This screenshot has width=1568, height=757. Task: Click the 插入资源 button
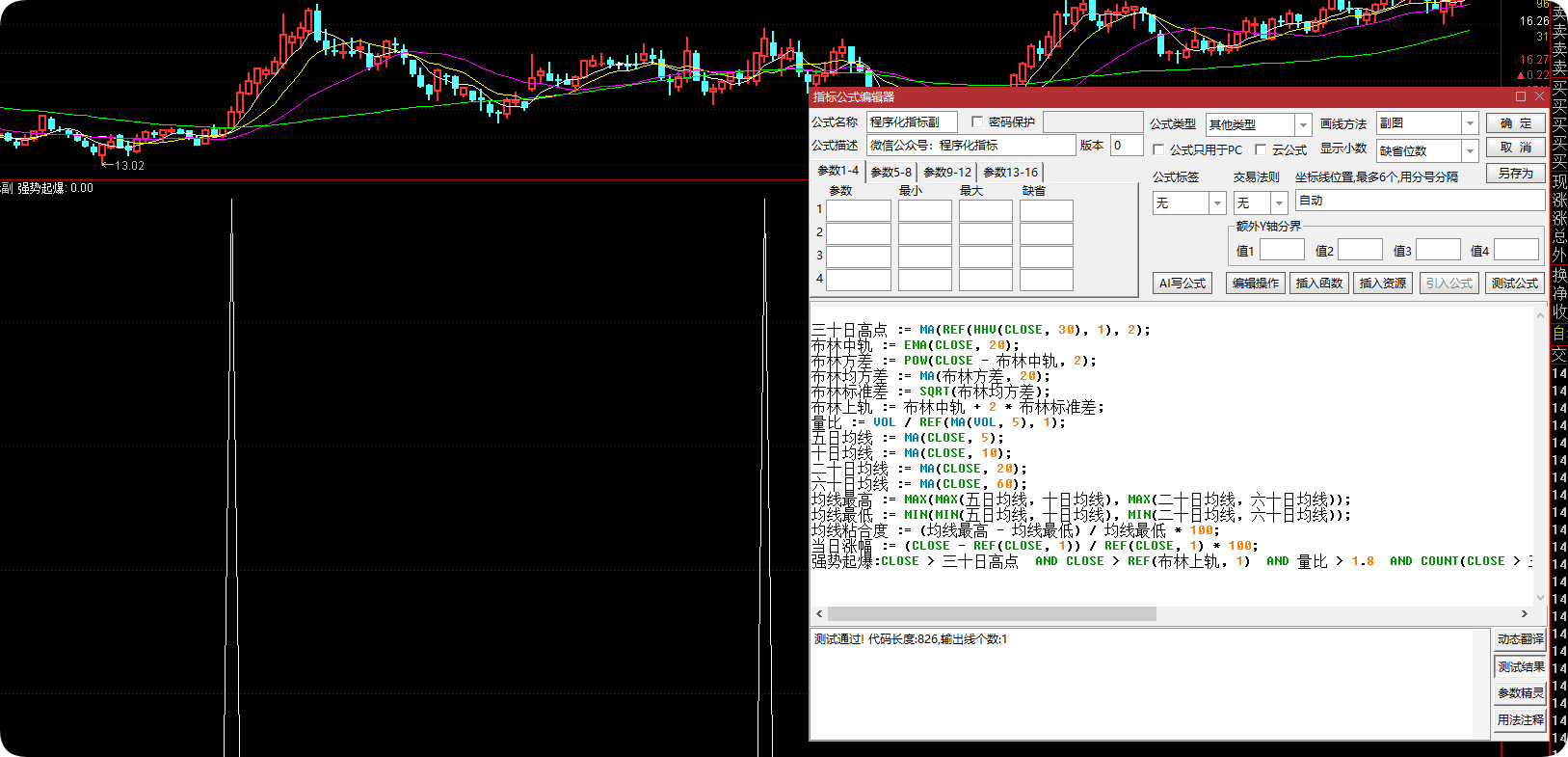tap(1383, 284)
